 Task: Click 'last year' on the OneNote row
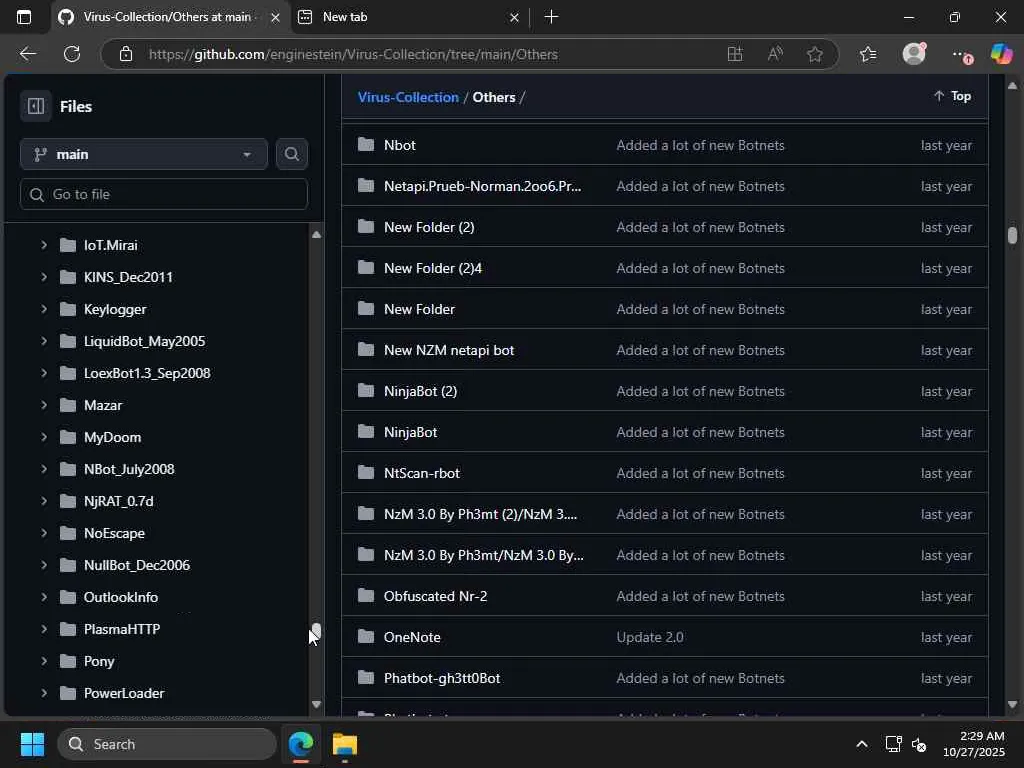pyautogui.click(x=946, y=637)
